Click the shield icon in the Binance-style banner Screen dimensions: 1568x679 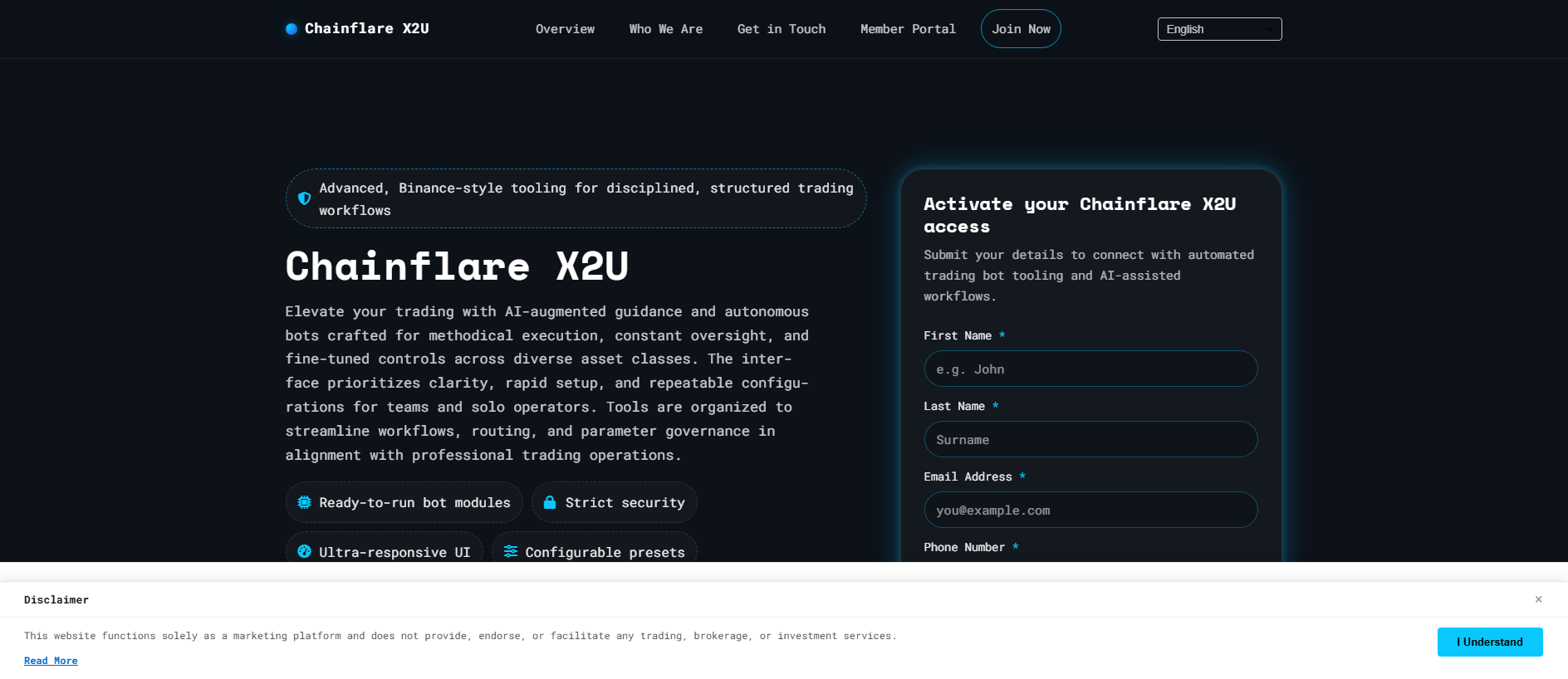[305, 198]
